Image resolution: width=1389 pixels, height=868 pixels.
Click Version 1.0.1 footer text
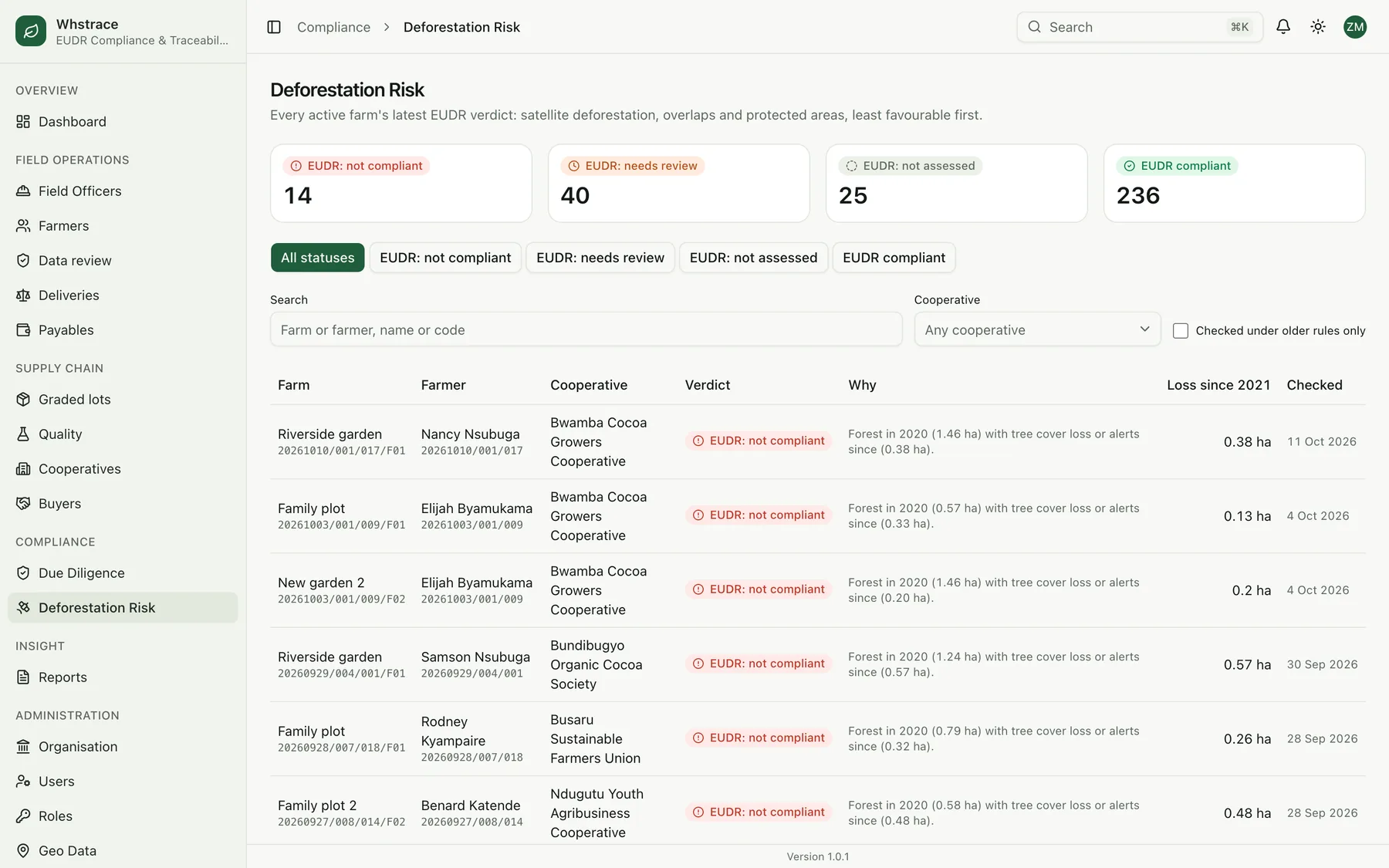[x=818, y=856]
